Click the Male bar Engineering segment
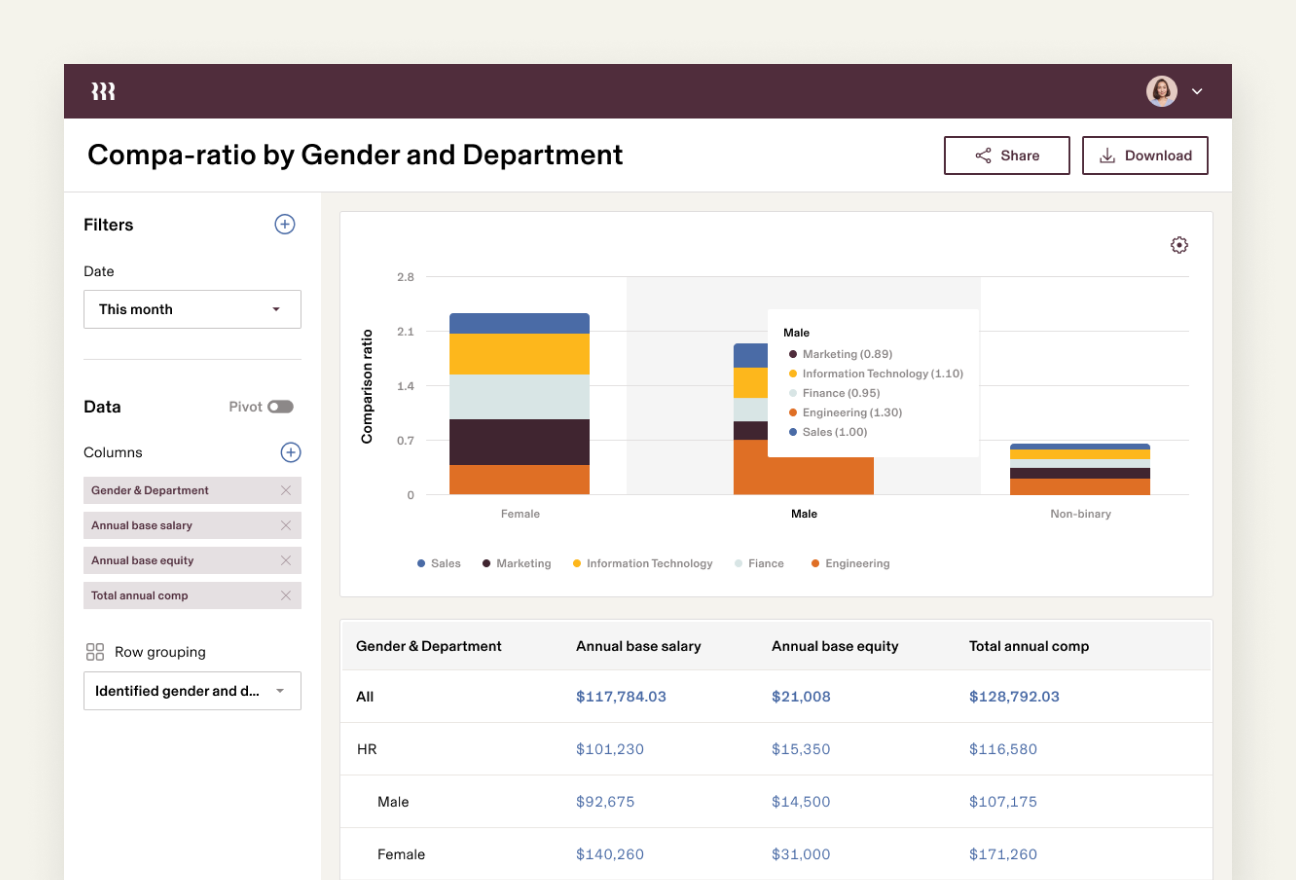This screenshot has width=1296, height=880. point(803,475)
